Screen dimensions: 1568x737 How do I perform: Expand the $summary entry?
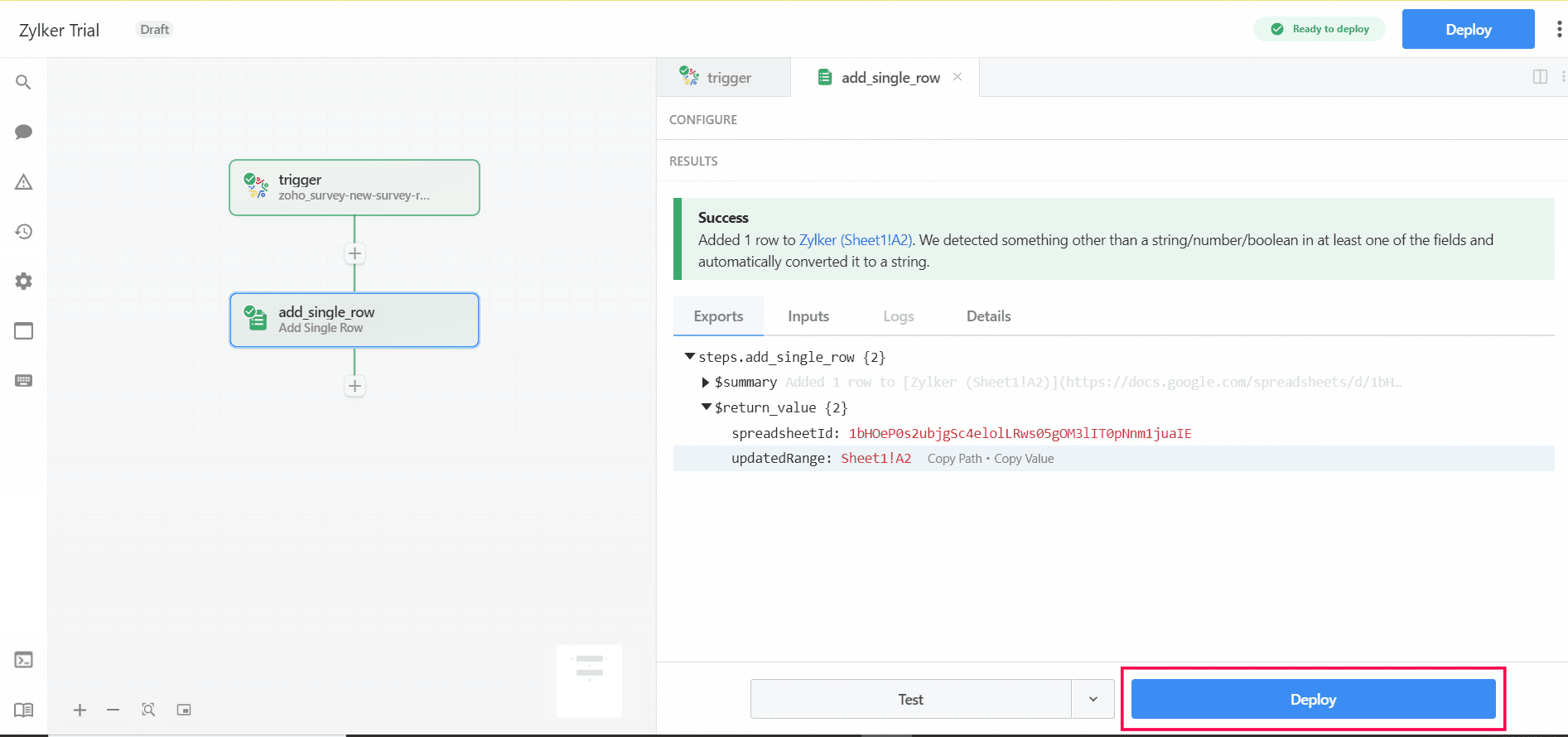tap(706, 382)
